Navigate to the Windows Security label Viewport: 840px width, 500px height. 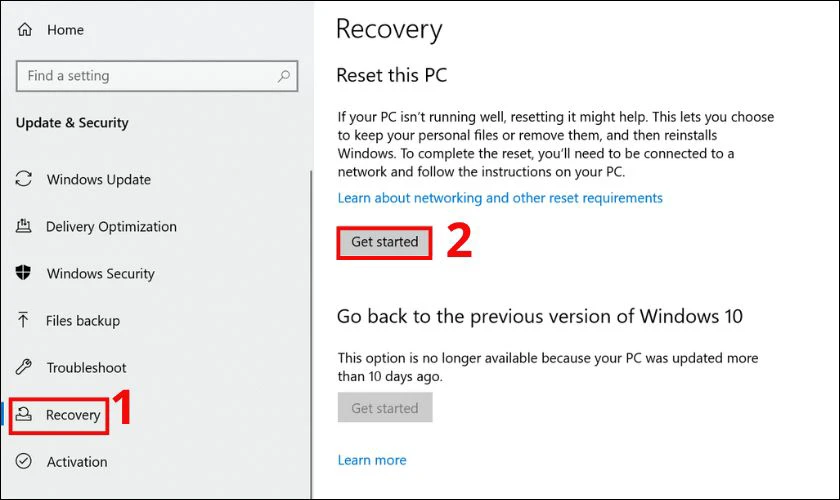101,274
